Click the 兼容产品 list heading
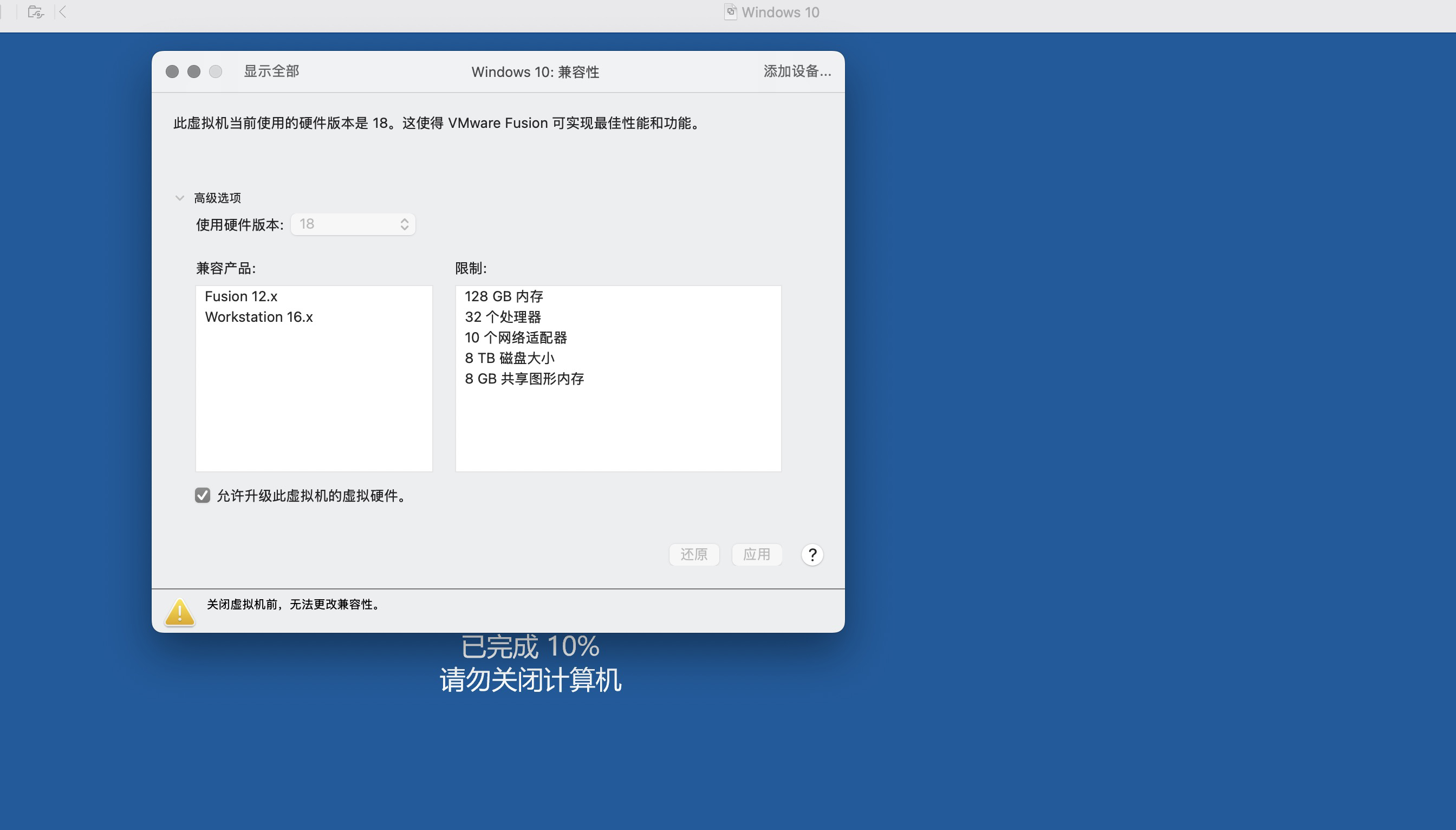The image size is (1456, 830). (x=226, y=268)
